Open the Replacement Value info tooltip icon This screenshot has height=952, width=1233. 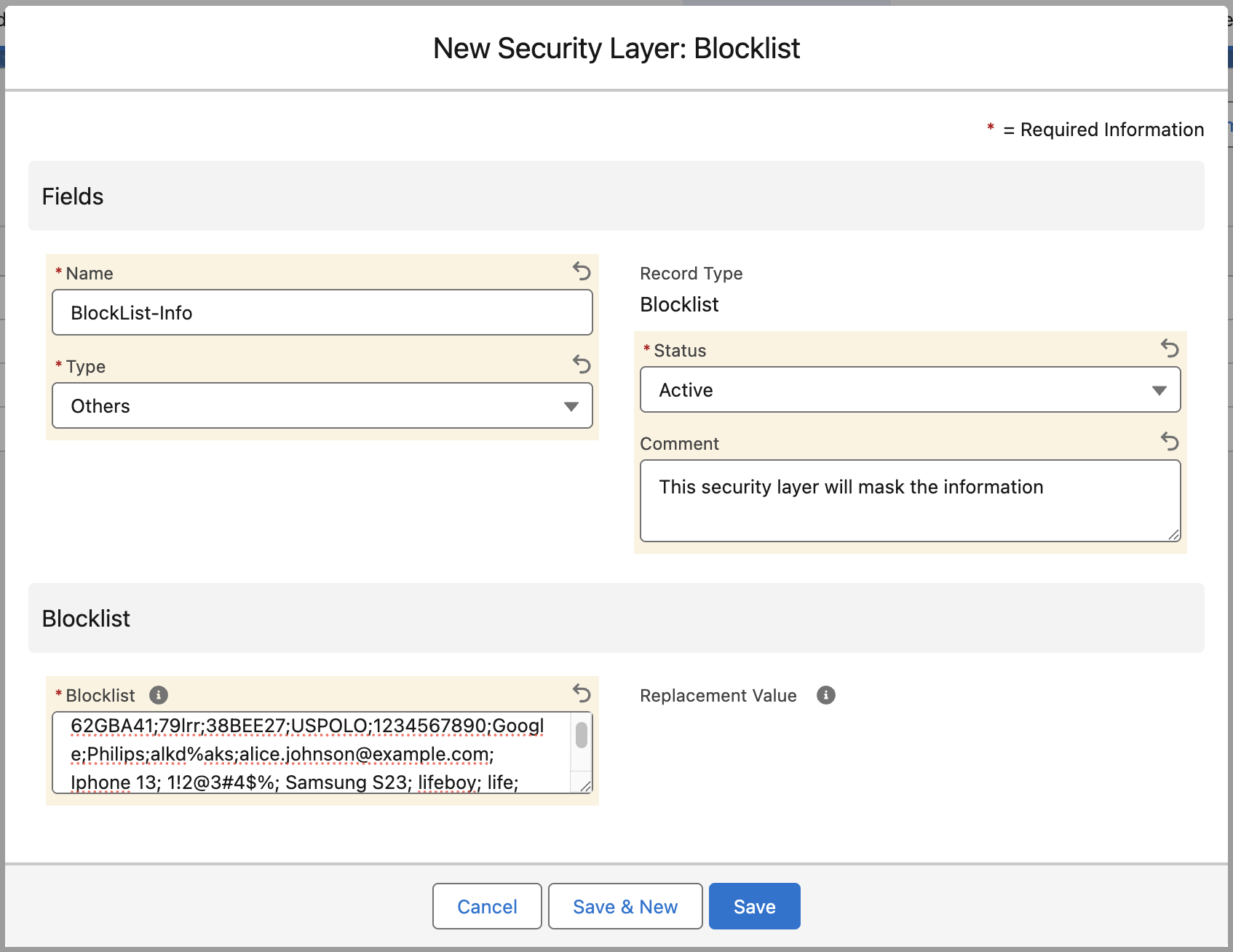point(825,695)
